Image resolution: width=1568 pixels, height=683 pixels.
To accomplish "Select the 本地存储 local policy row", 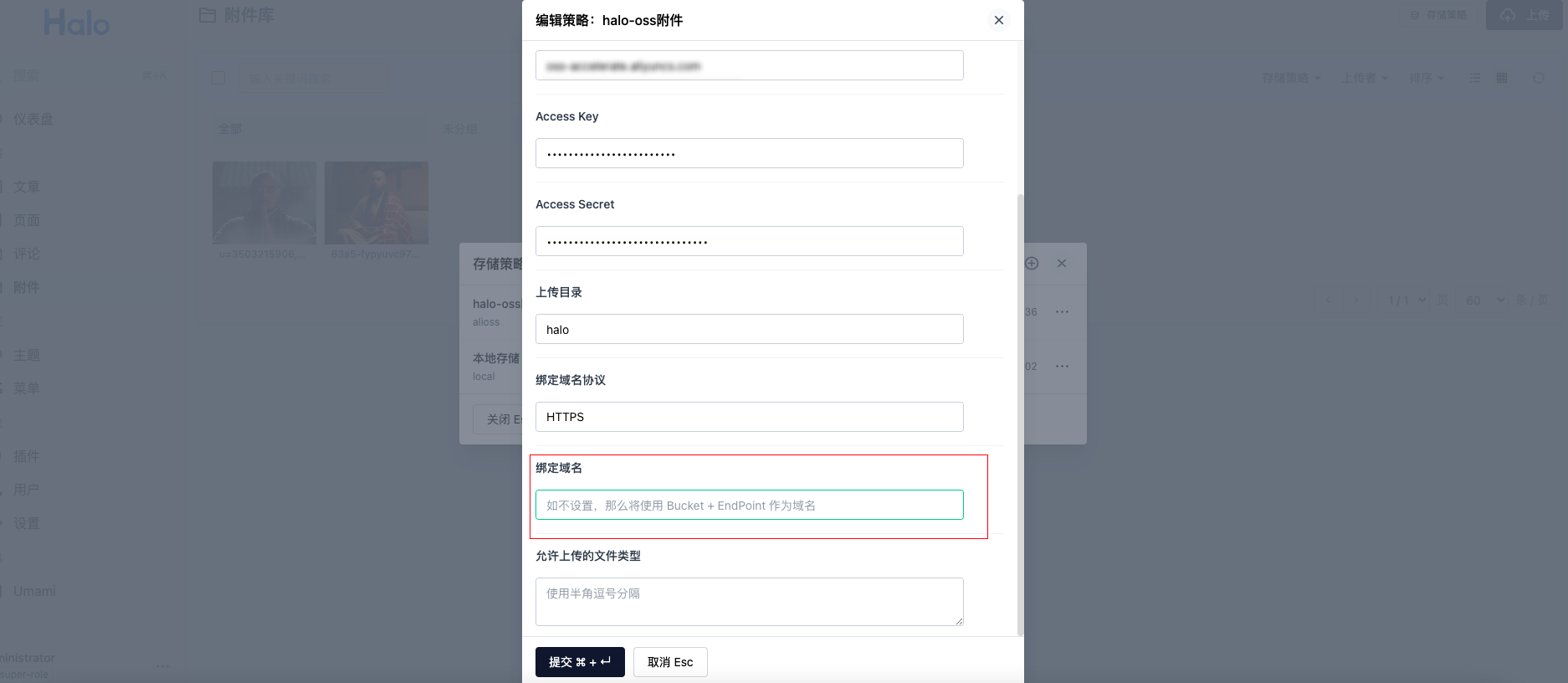I will tap(772, 367).
